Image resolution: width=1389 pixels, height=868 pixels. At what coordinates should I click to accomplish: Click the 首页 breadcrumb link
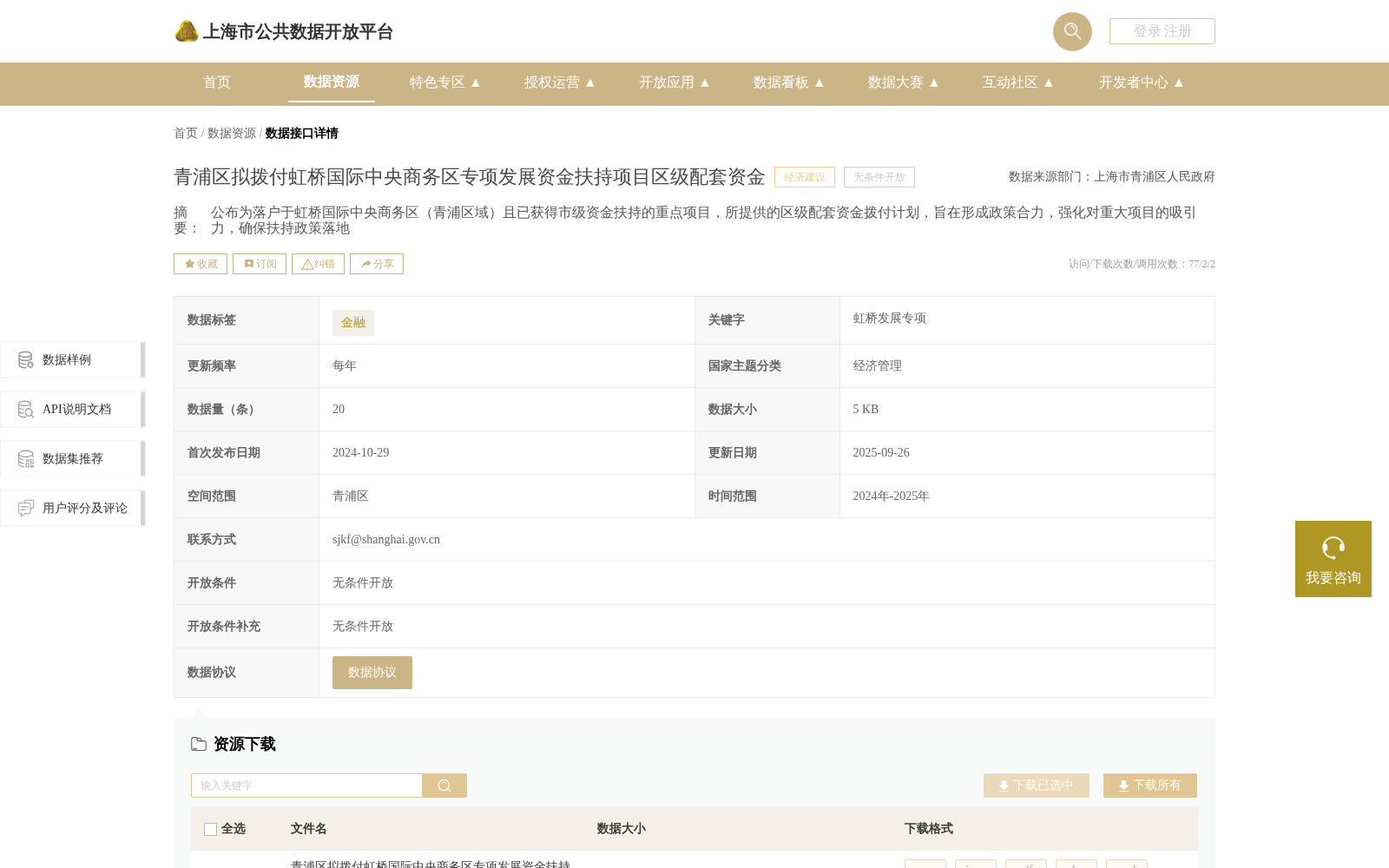[186, 133]
